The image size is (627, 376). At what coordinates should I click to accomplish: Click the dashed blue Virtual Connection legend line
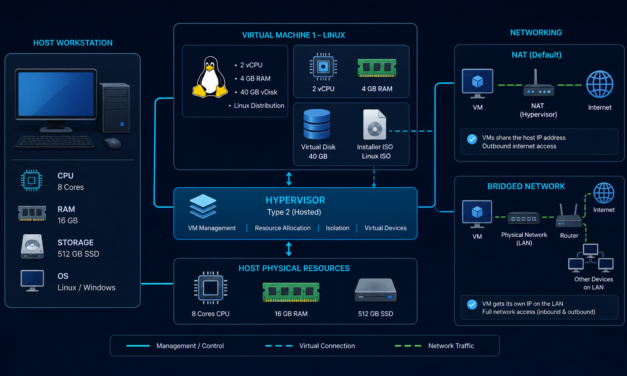279,346
